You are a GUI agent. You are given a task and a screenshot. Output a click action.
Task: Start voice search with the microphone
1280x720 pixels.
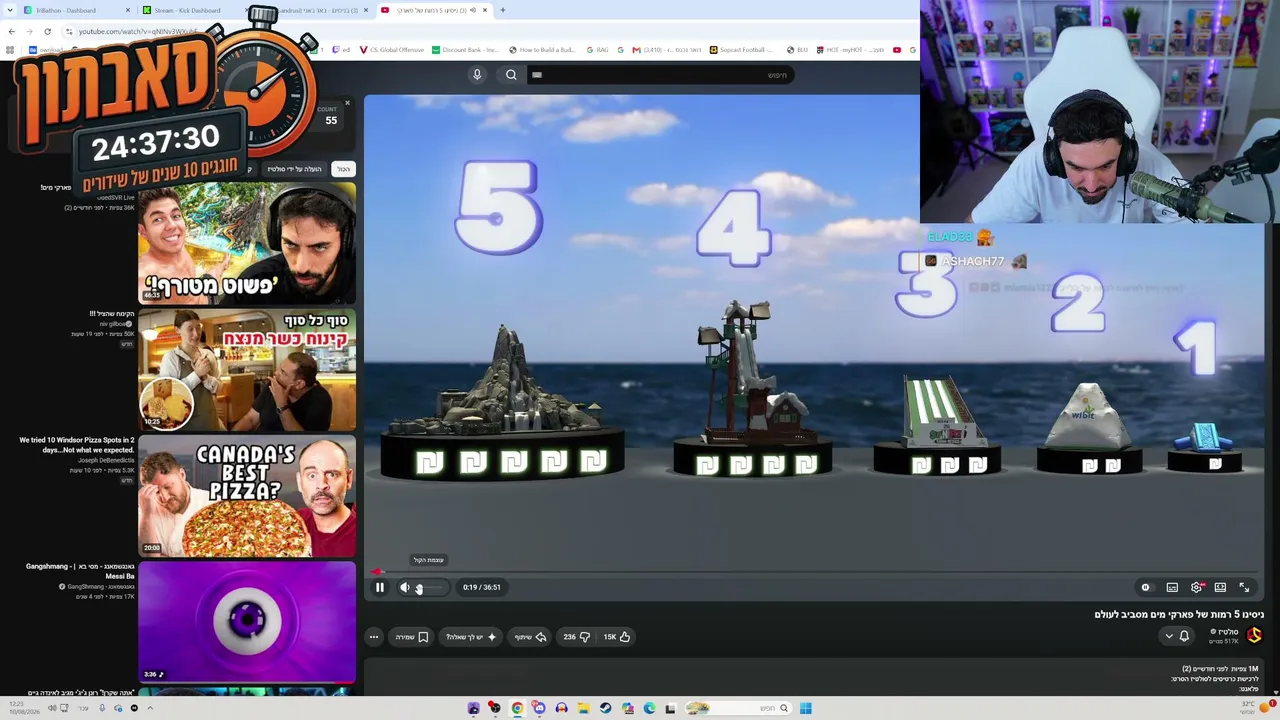(x=477, y=75)
